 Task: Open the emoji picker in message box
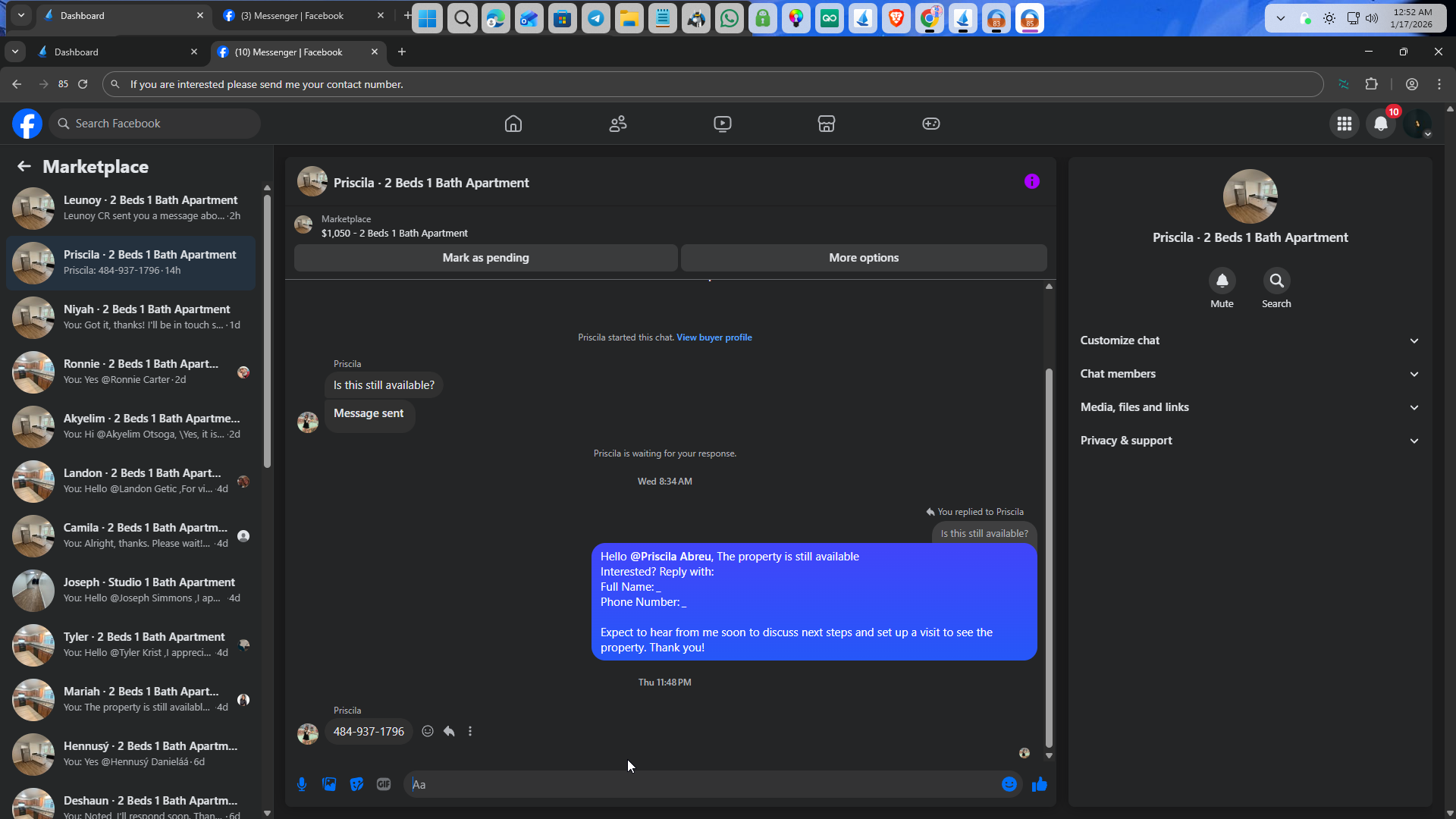[x=1009, y=784]
